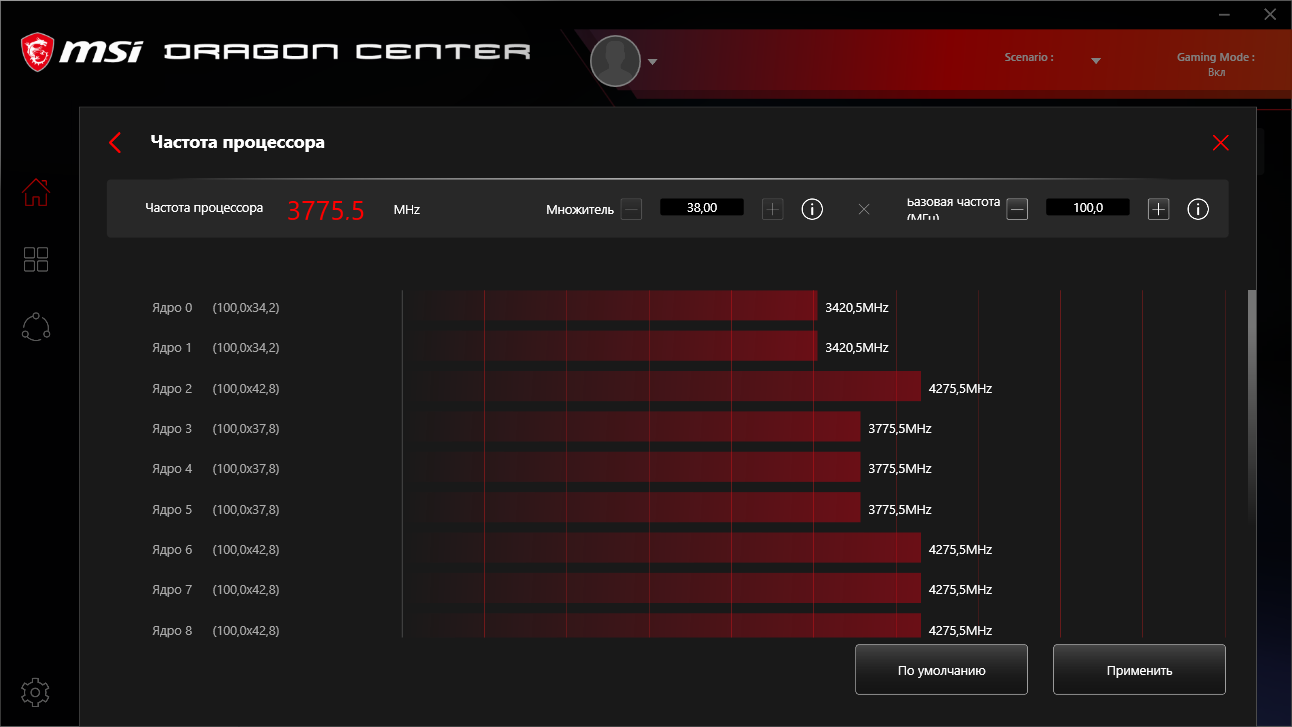
Task: Increase the Множитель value with plus
Action: [x=772, y=209]
